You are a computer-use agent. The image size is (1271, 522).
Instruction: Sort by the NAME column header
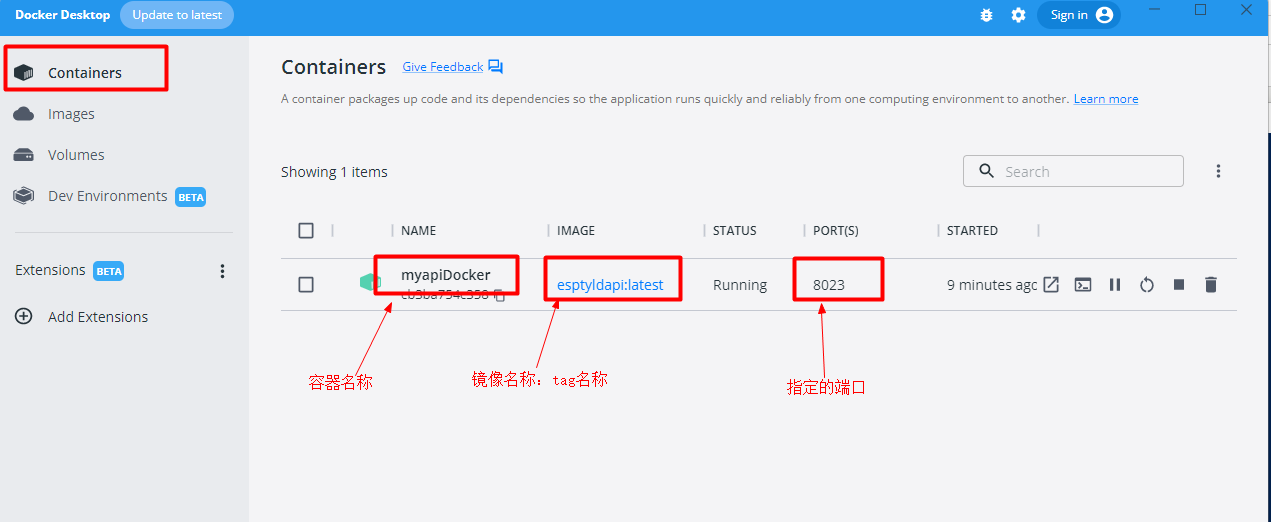pyautogui.click(x=418, y=230)
